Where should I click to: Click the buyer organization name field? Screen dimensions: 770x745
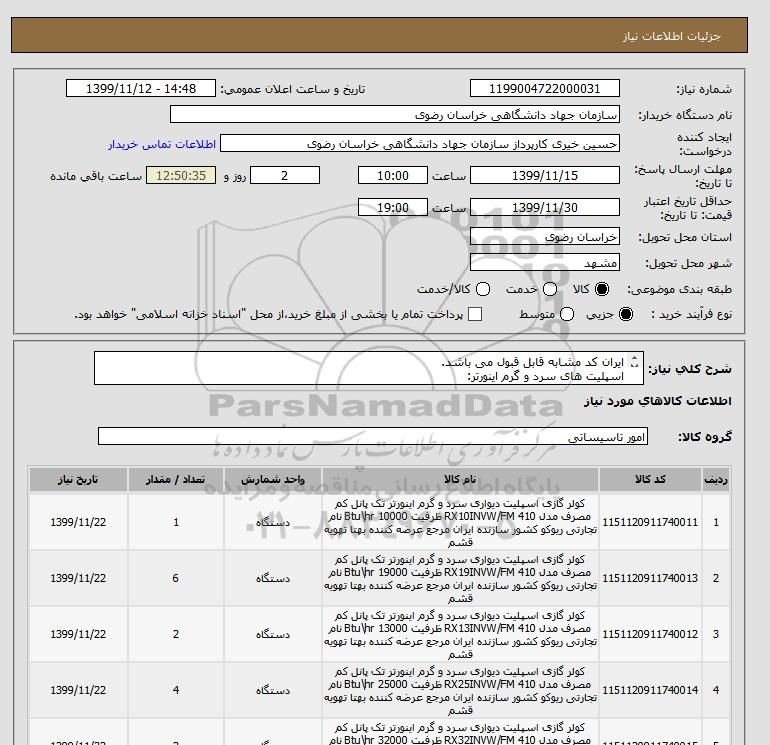pyautogui.click(x=395, y=114)
